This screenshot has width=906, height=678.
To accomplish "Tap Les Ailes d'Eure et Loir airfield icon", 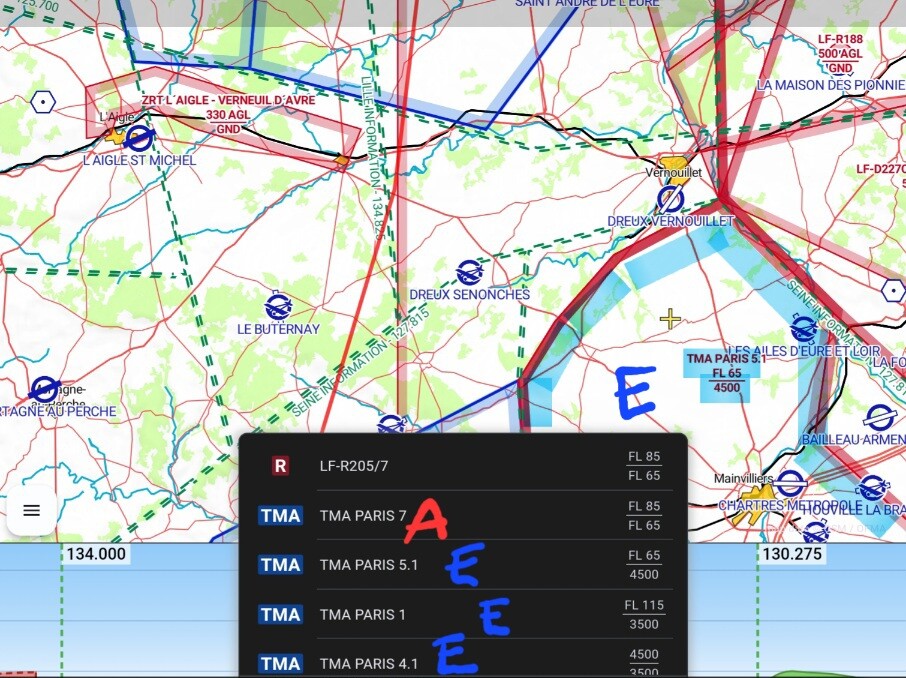I will click(x=803, y=327).
